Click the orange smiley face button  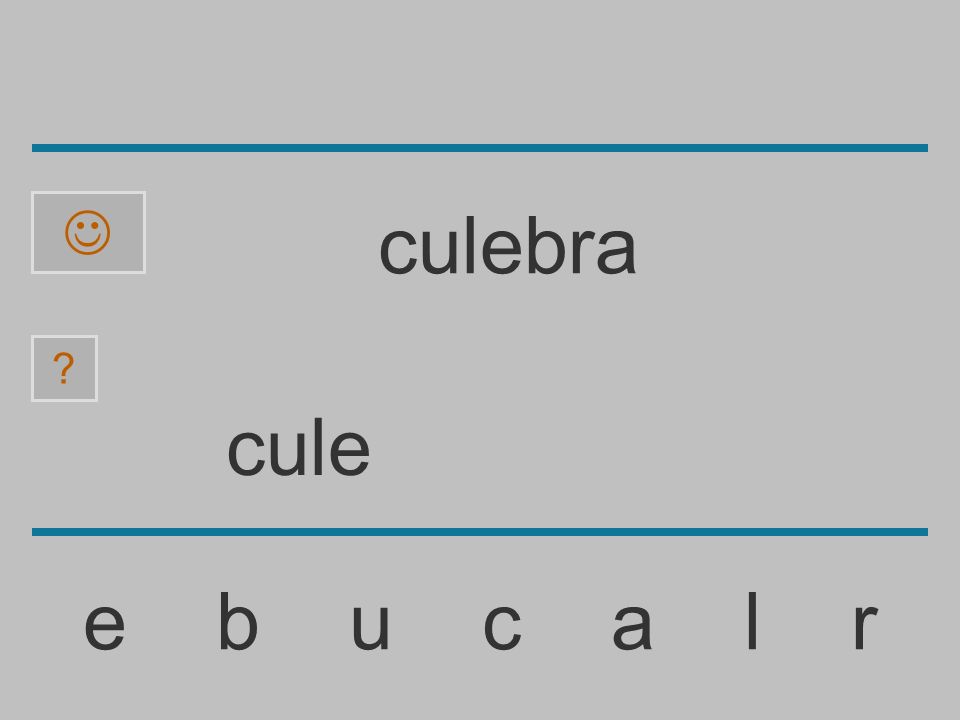click(88, 233)
